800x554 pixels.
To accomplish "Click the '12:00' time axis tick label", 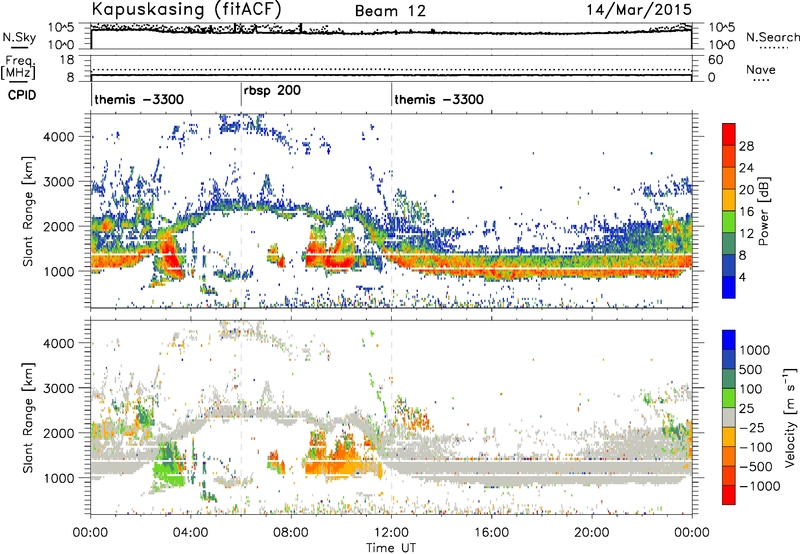I will (x=391, y=533).
